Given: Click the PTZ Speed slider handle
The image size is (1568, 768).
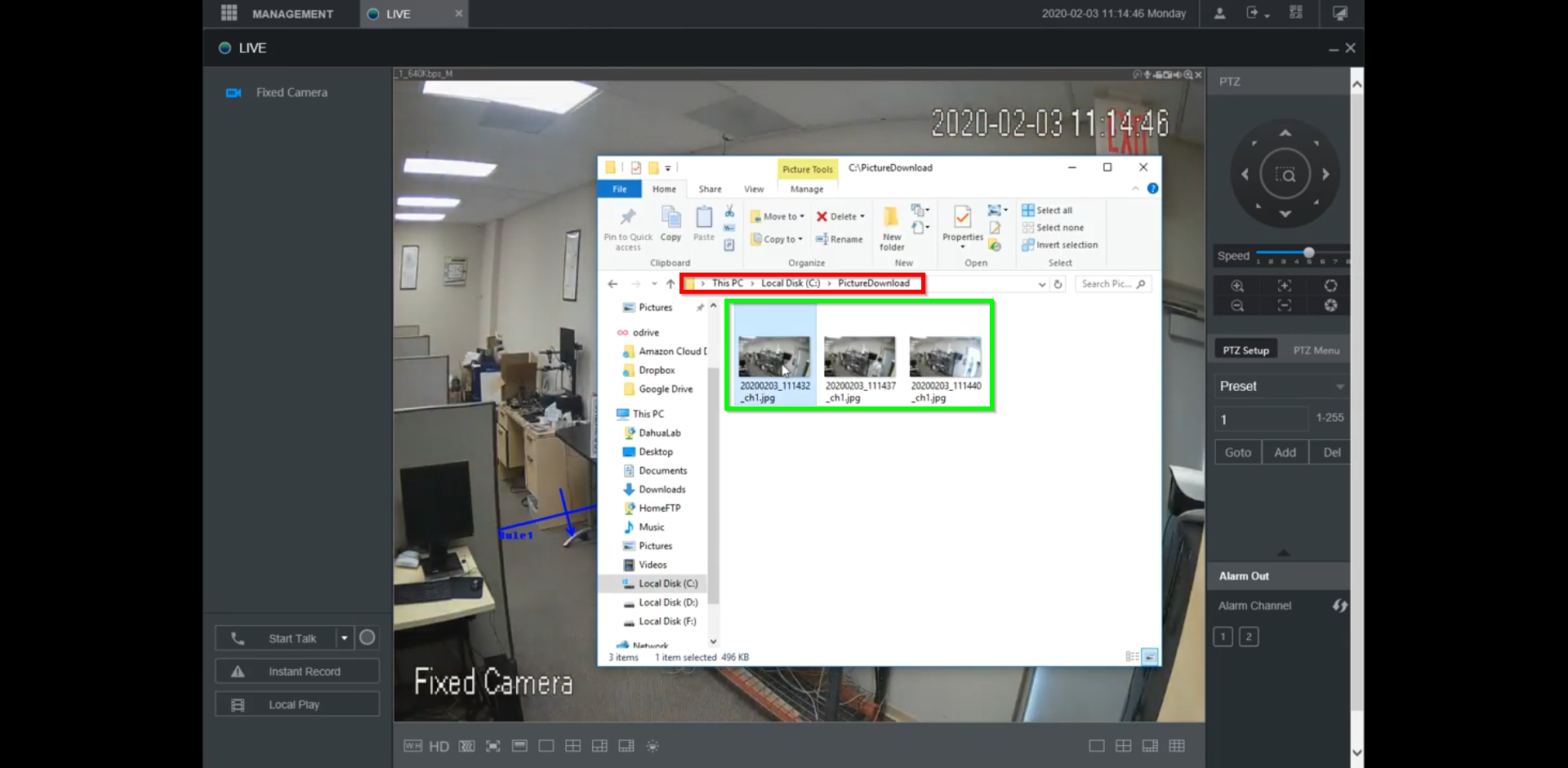Looking at the screenshot, I should [1308, 253].
